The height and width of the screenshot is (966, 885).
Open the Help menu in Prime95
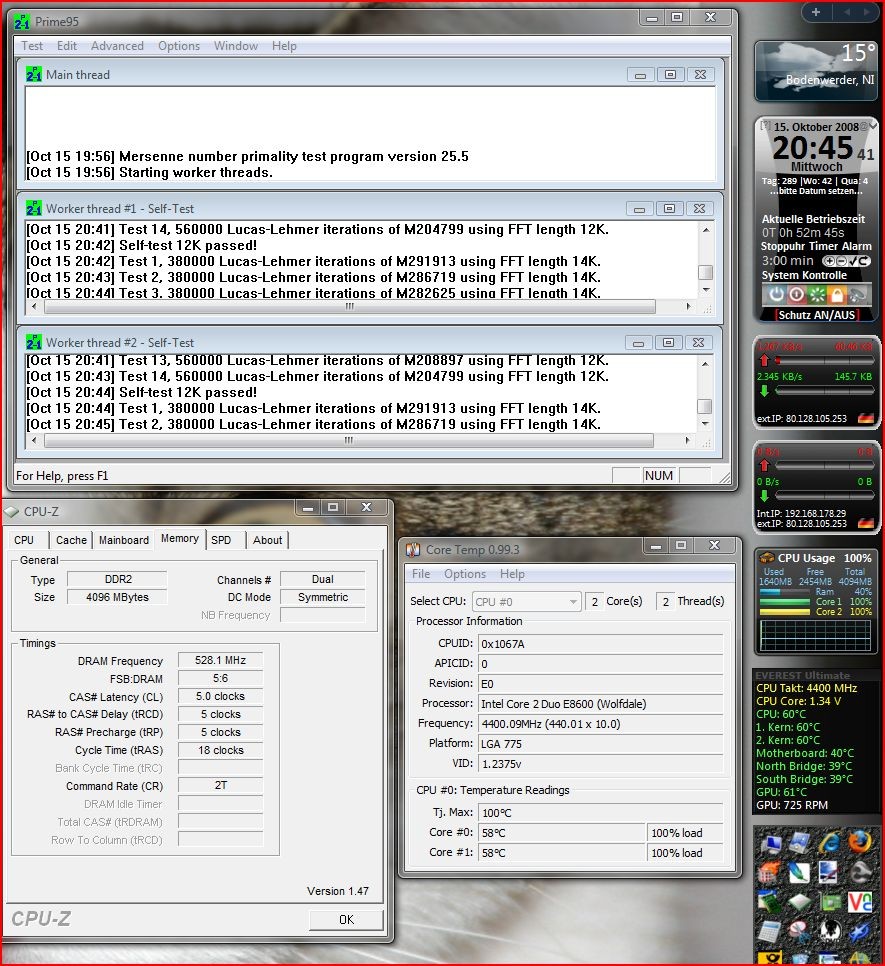tap(284, 46)
